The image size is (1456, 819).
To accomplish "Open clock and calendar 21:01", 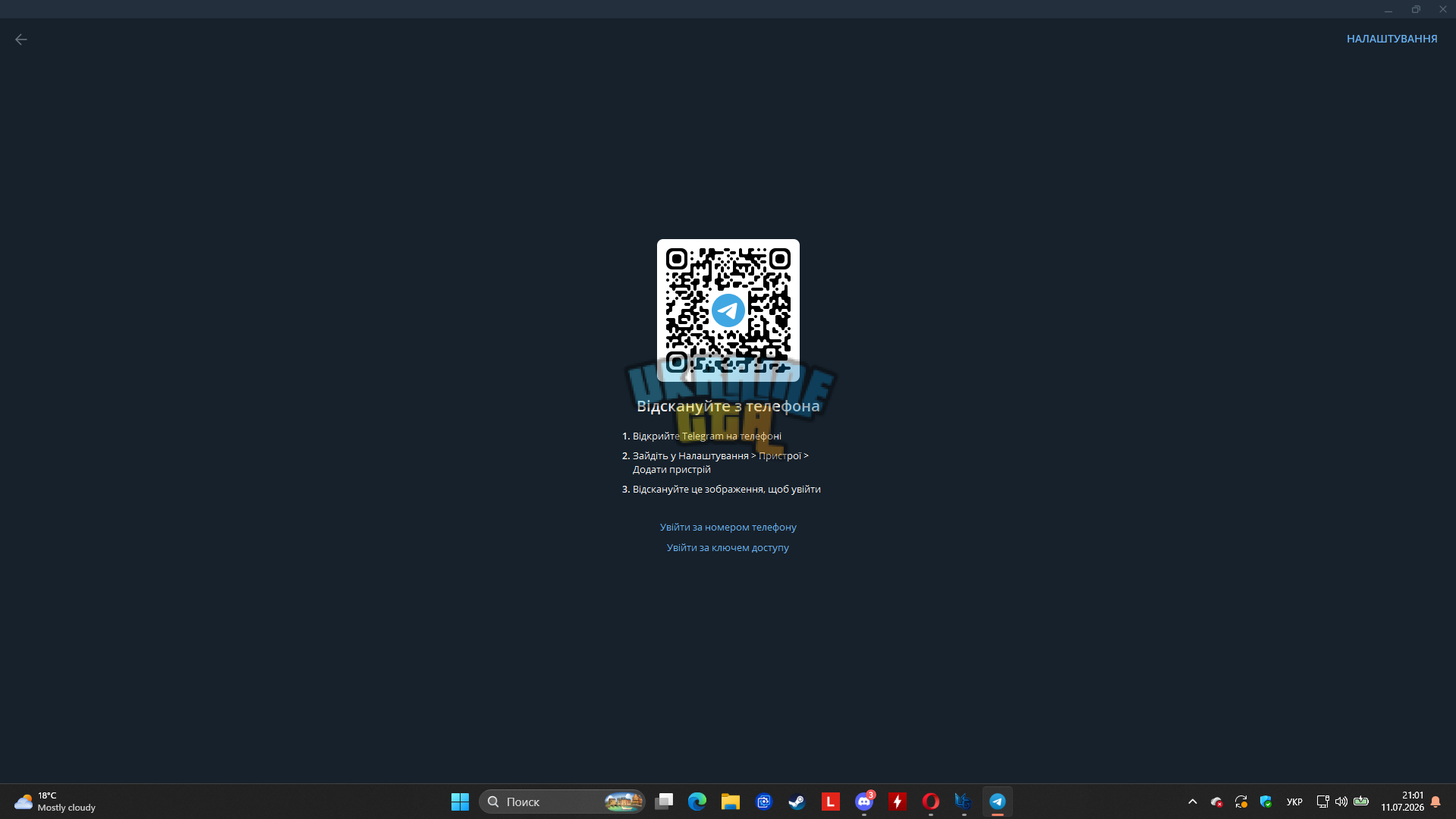I will pyautogui.click(x=1402, y=802).
